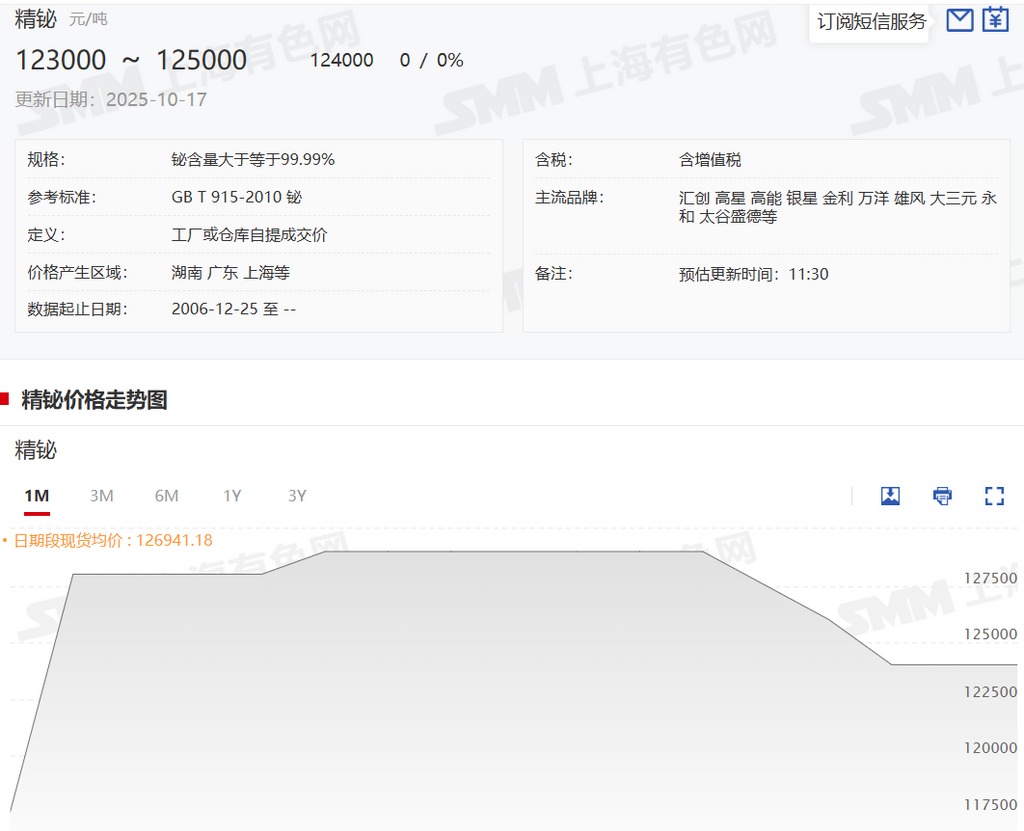
Task: Expand chart to fullscreen view
Action: coord(994,496)
